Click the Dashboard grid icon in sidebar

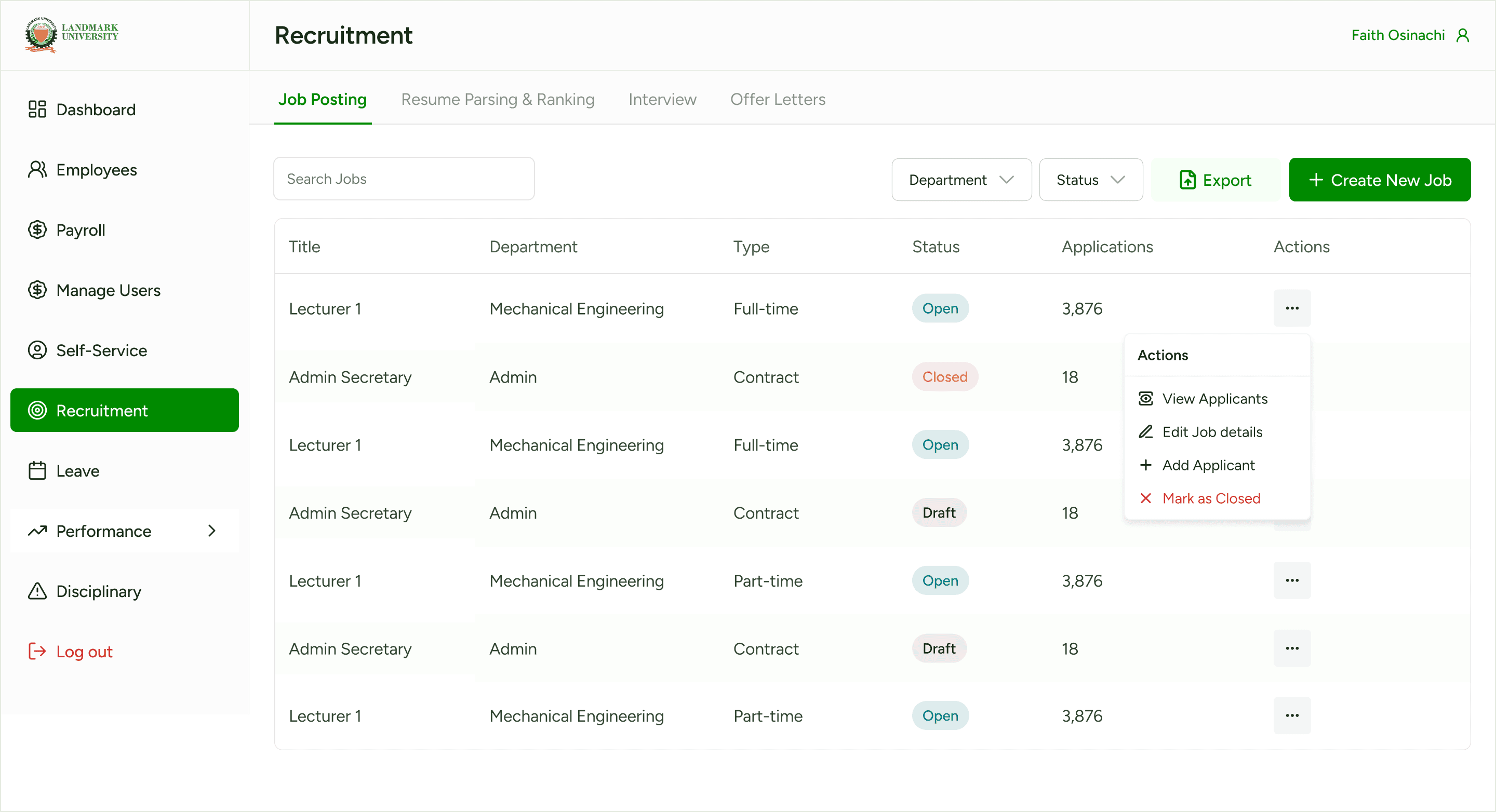click(x=37, y=109)
